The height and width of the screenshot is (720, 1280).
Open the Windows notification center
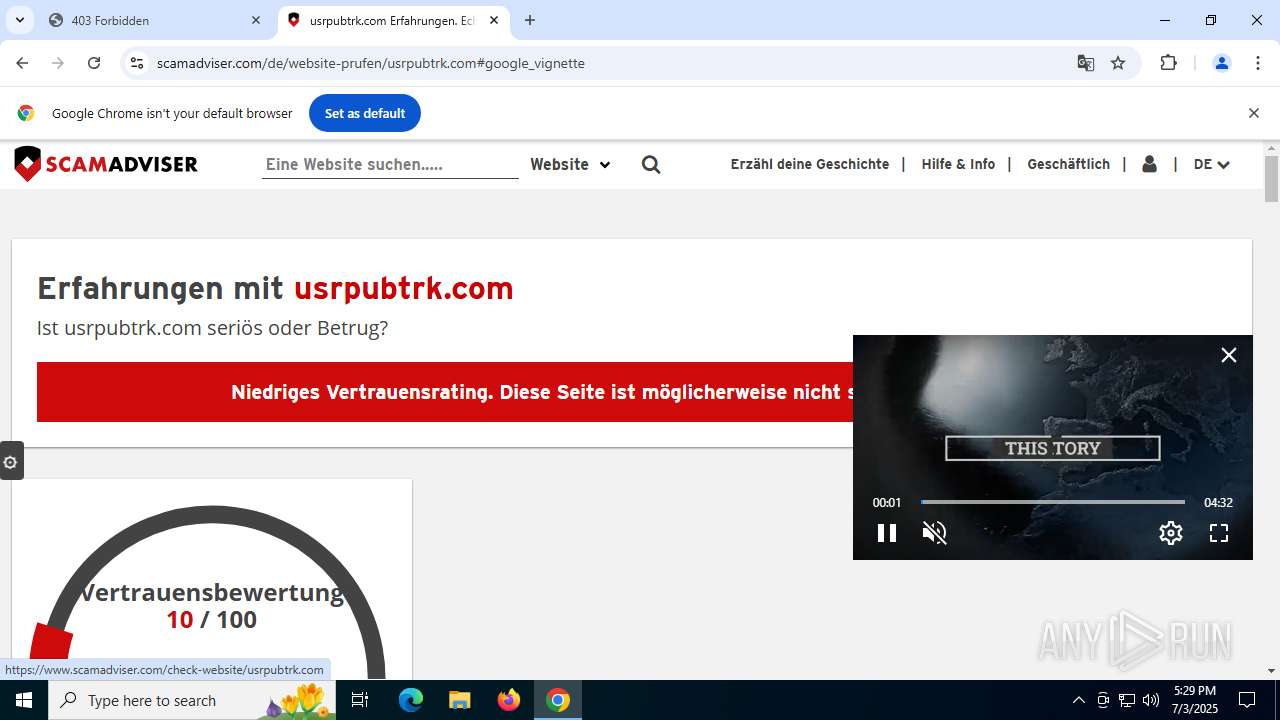pyautogui.click(x=1247, y=700)
